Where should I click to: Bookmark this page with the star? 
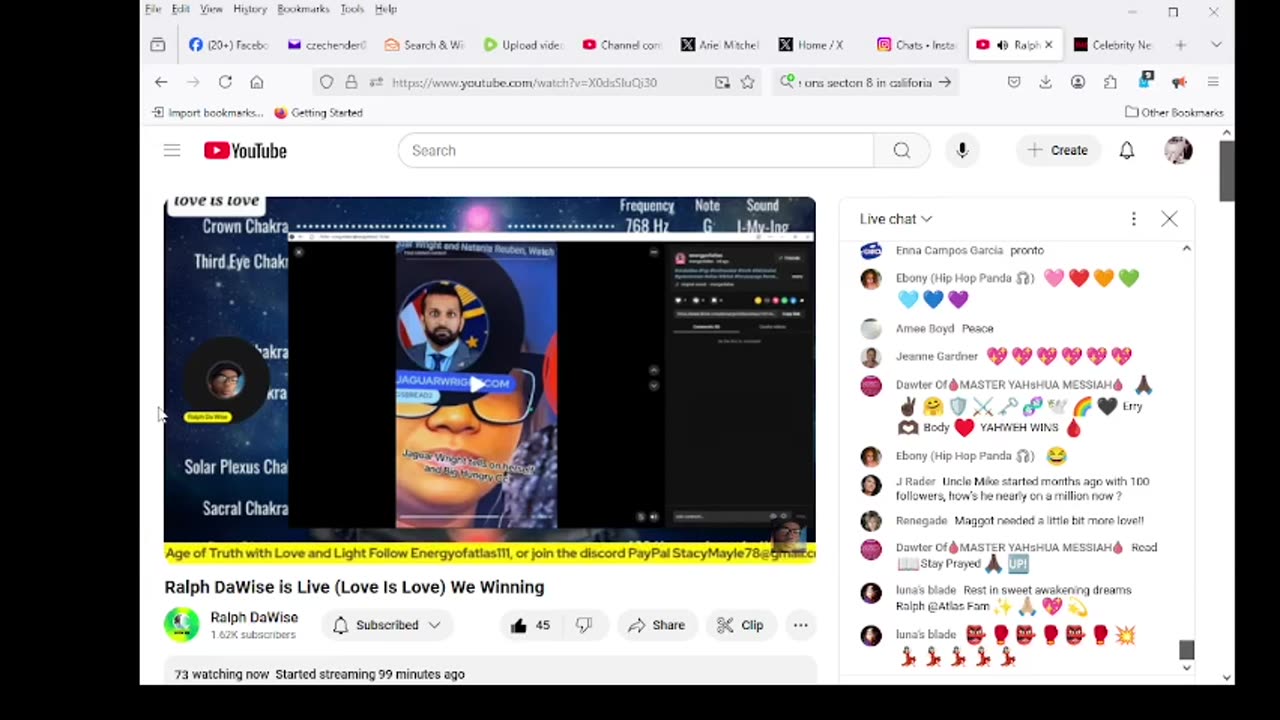pyautogui.click(x=747, y=82)
